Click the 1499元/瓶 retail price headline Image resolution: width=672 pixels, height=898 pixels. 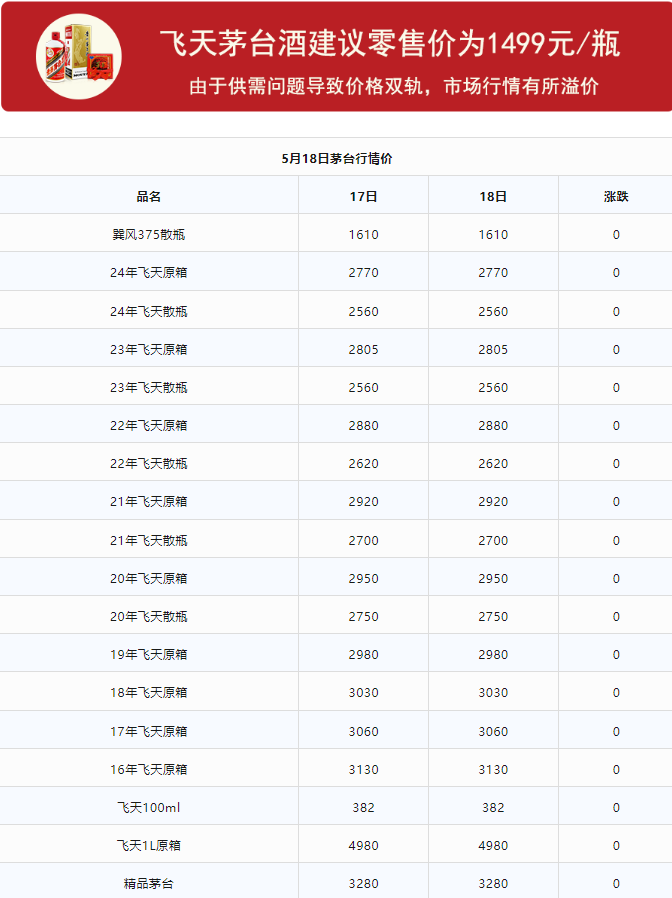pyautogui.click(x=390, y=44)
